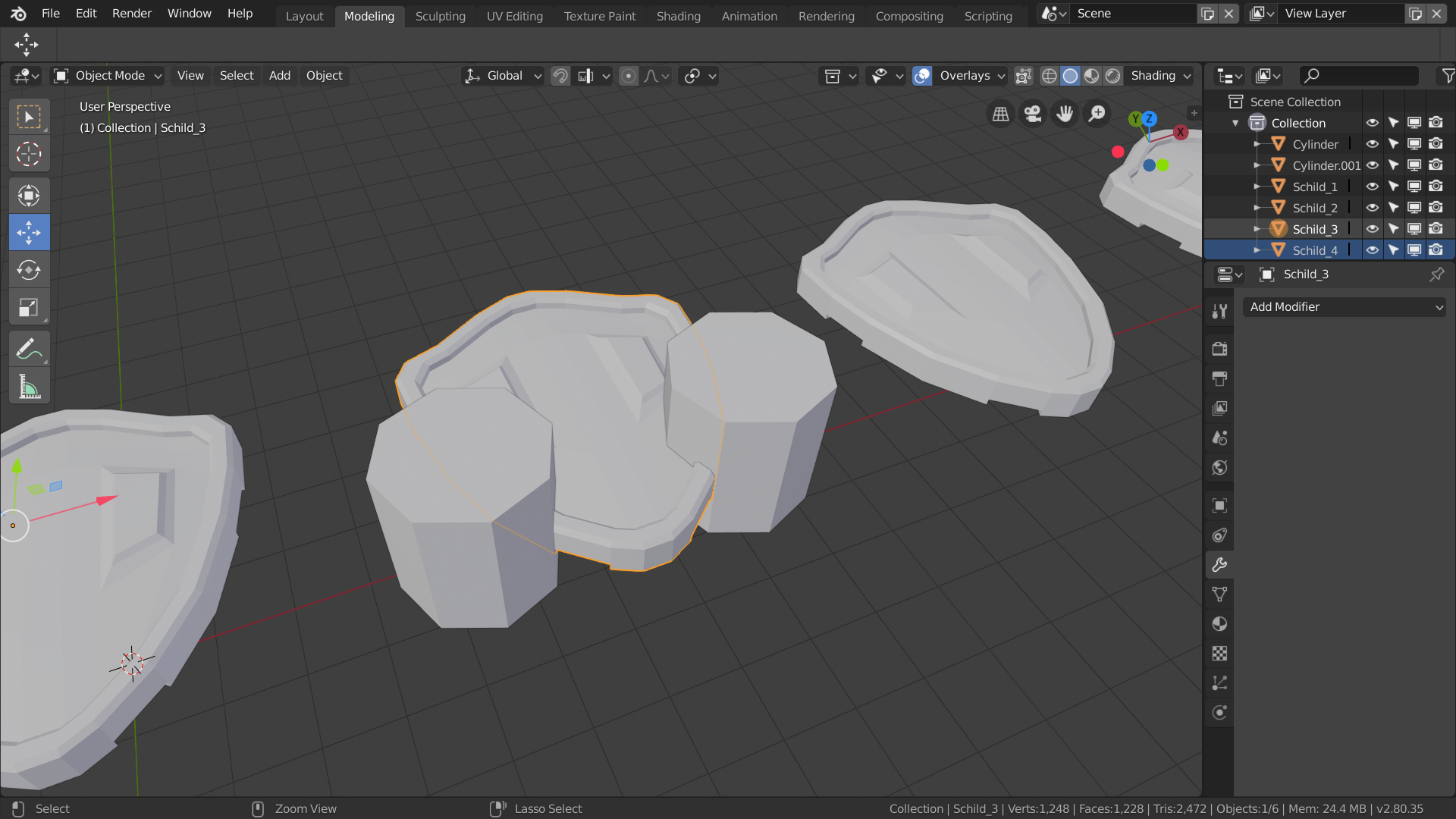Open the viewport Select menu

tap(237, 76)
